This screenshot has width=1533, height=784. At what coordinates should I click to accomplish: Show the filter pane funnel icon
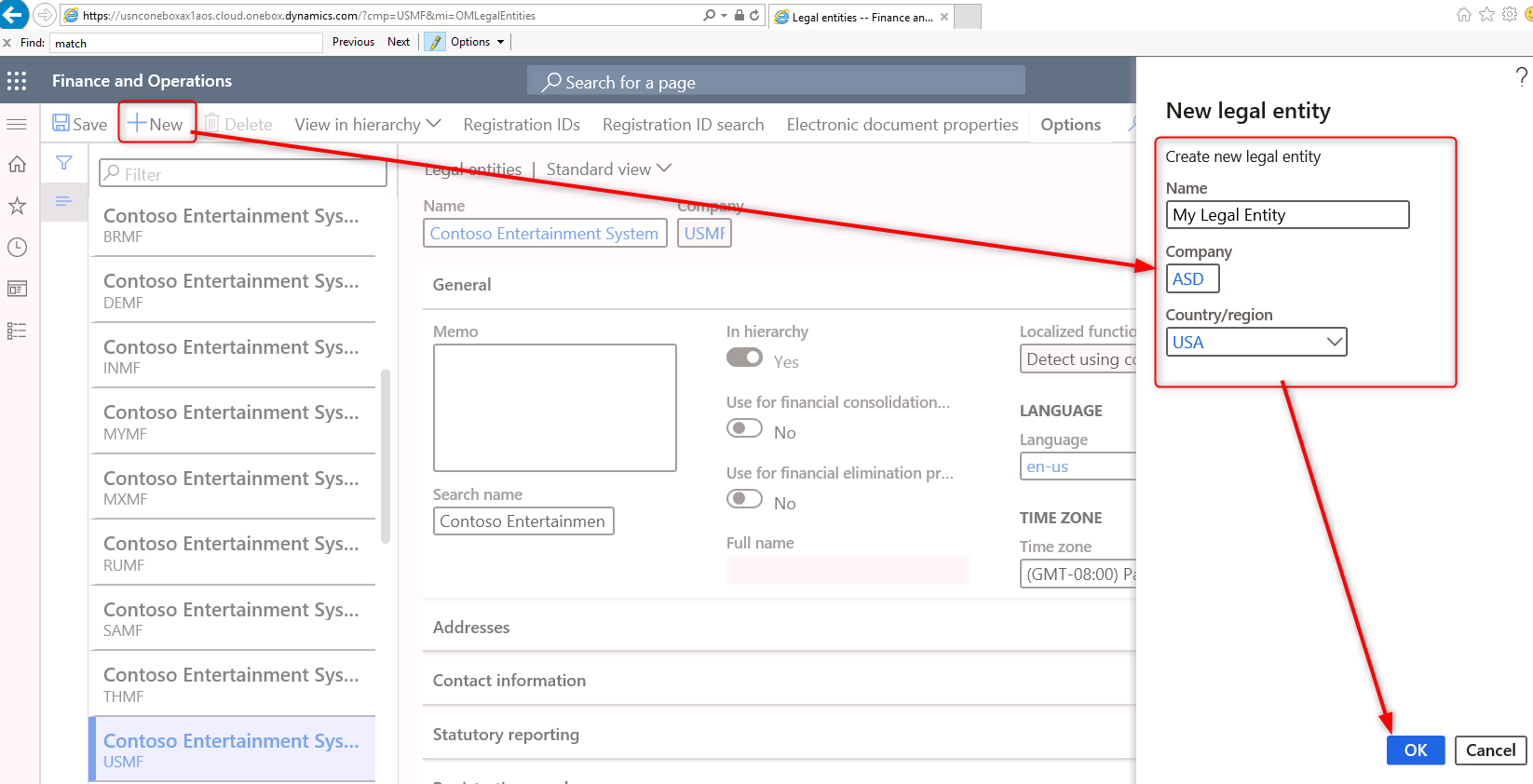tap(64, 163)
